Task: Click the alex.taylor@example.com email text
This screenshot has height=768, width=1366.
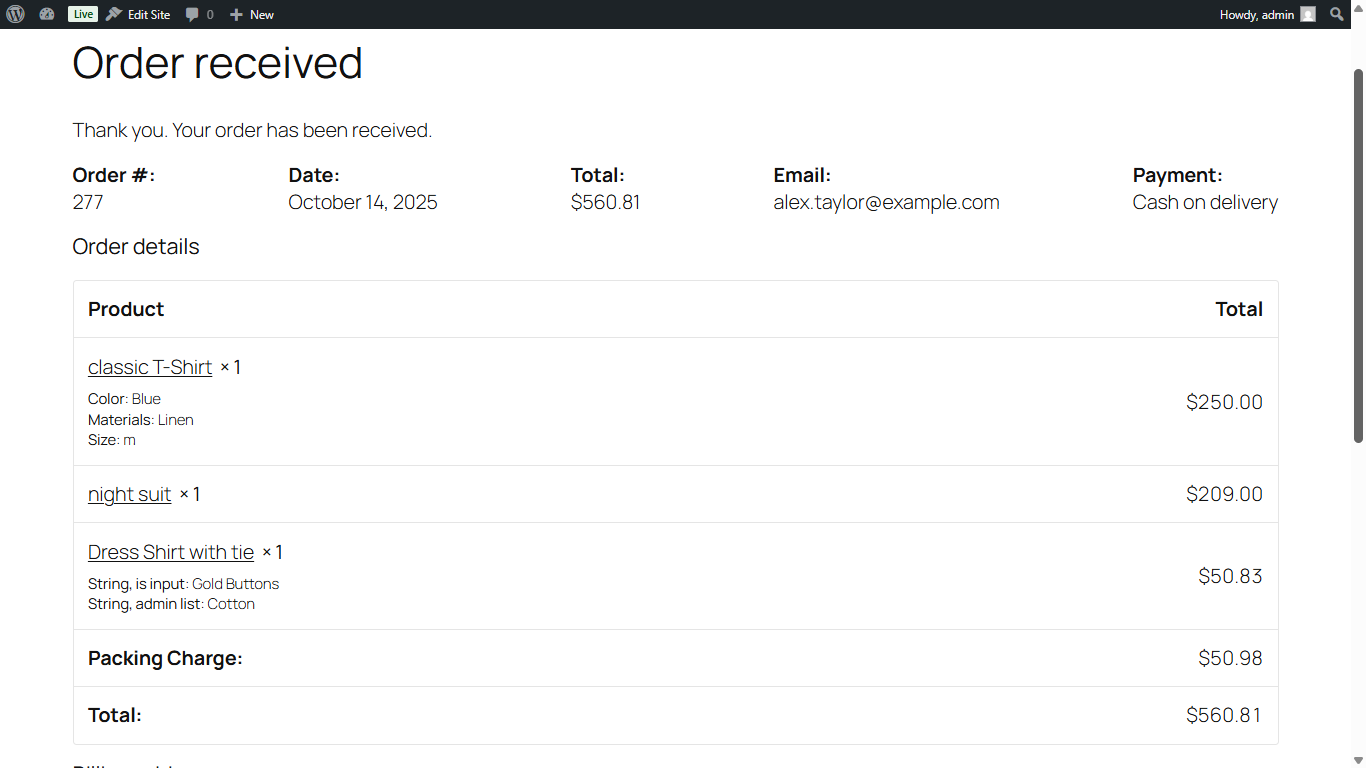Action: point(886,202)
